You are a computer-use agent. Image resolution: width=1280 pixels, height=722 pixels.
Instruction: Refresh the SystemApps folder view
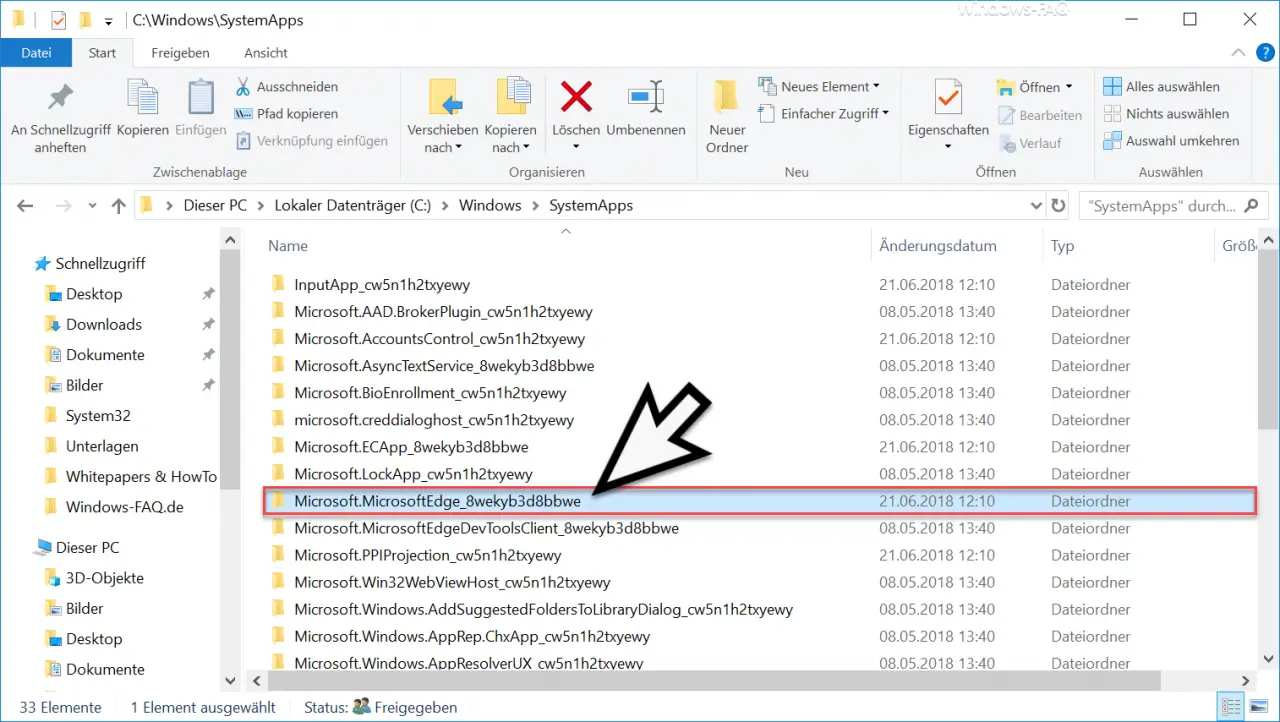(x=1059, y=206)
